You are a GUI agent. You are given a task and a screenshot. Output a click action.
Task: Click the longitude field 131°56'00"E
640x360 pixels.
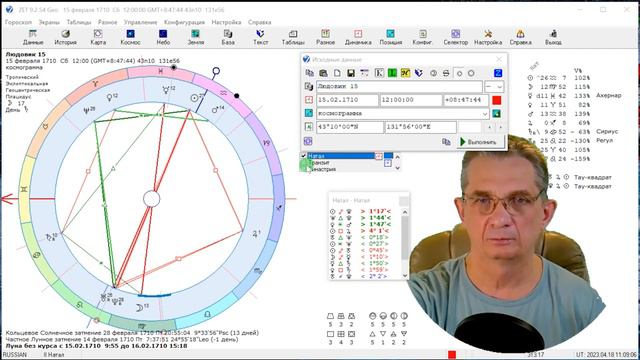tap(420, 127)
